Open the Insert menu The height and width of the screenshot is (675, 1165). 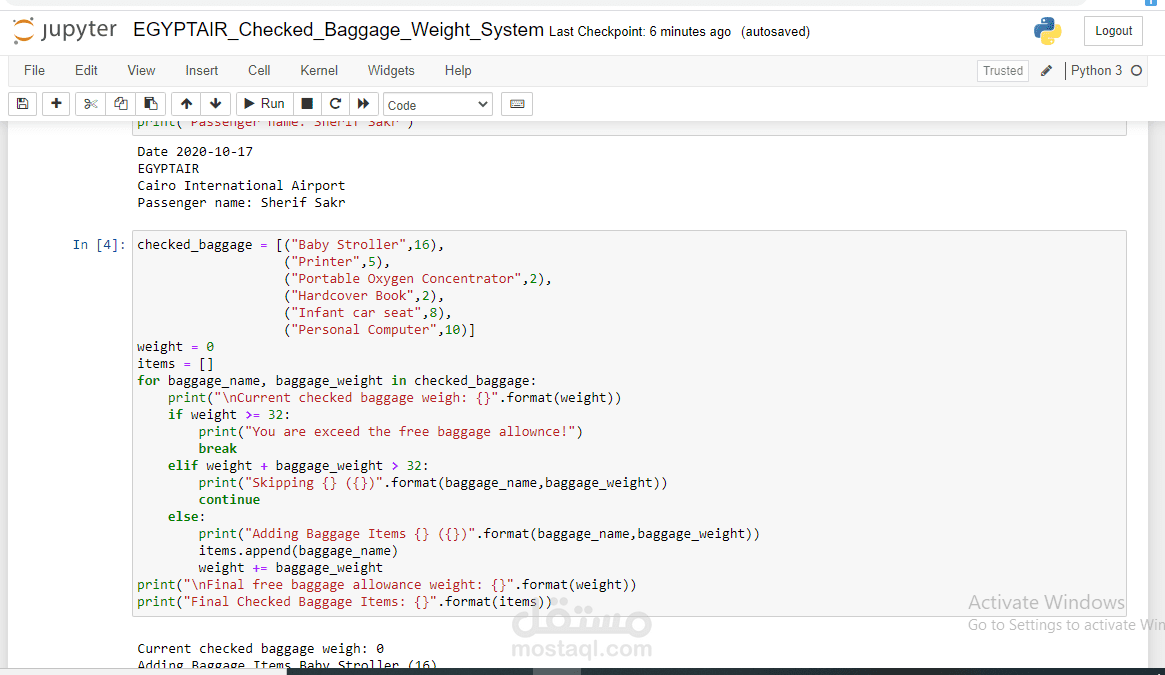(x=201, y=71)
